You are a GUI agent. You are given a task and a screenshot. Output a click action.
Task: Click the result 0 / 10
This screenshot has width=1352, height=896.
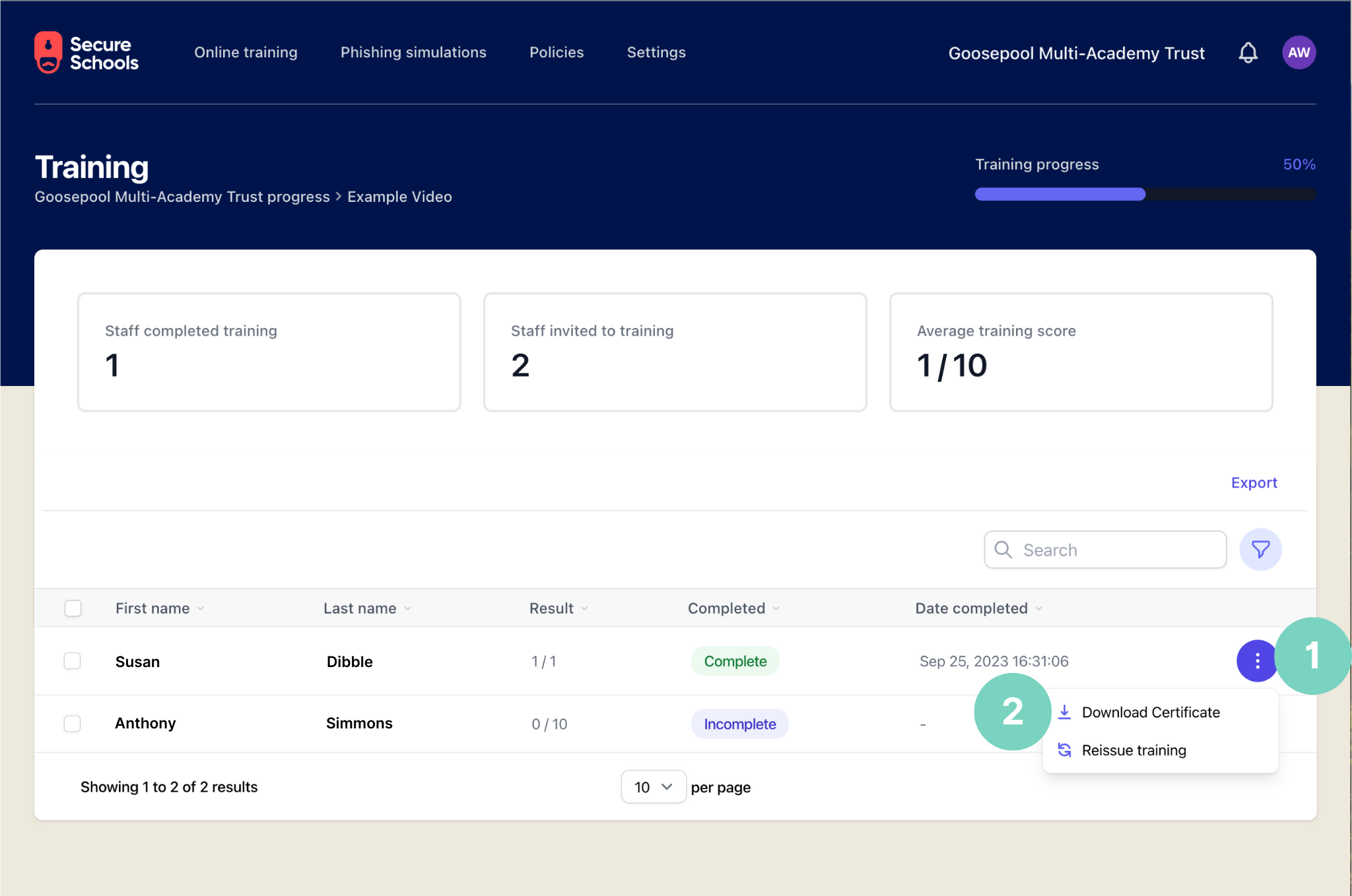click(x=549, y=724)
